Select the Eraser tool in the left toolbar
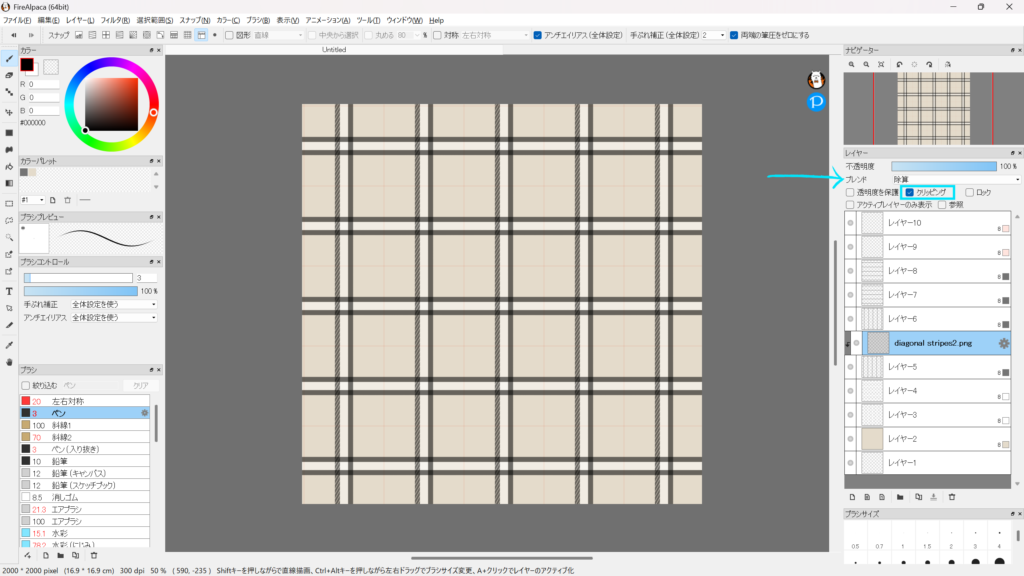This screenshot has height=576, width=1024. [x=9, y=75]
